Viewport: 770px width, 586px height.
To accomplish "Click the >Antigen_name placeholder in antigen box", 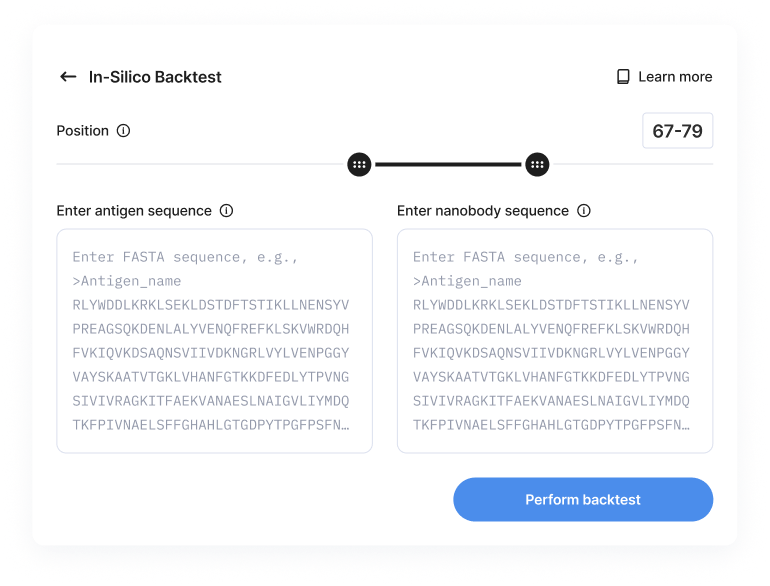I will (127, 281).
